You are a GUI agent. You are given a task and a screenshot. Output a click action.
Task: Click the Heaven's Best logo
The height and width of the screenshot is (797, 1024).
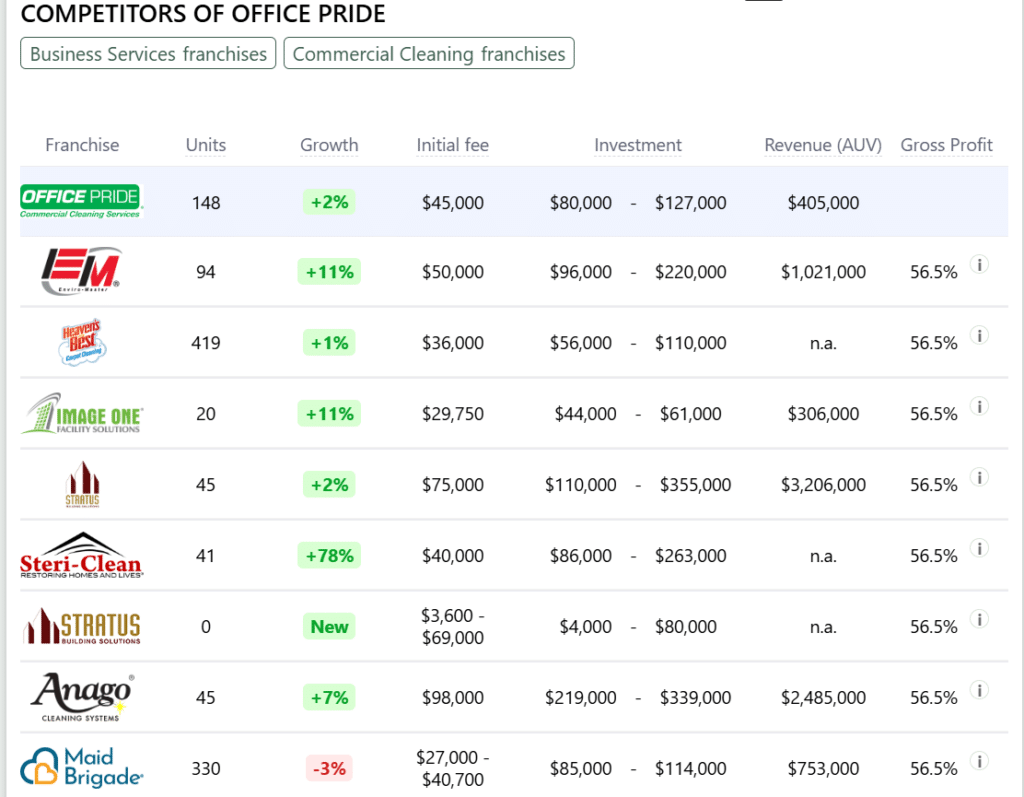click(x=82, y=342)
